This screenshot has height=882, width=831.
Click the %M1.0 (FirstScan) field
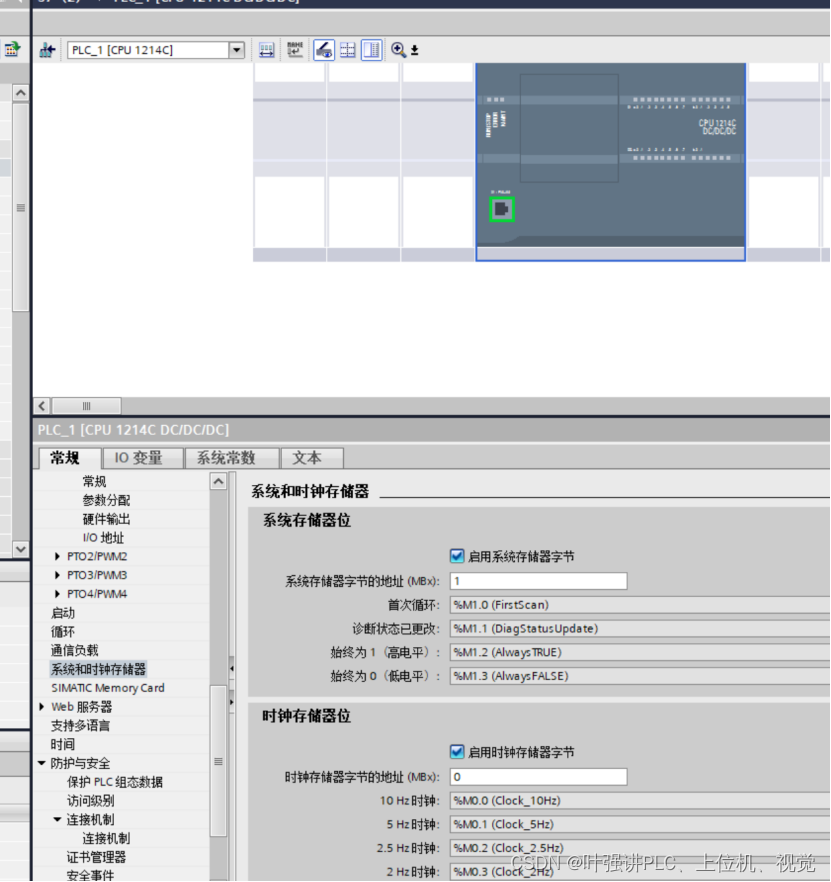click(x=640, y=605)
